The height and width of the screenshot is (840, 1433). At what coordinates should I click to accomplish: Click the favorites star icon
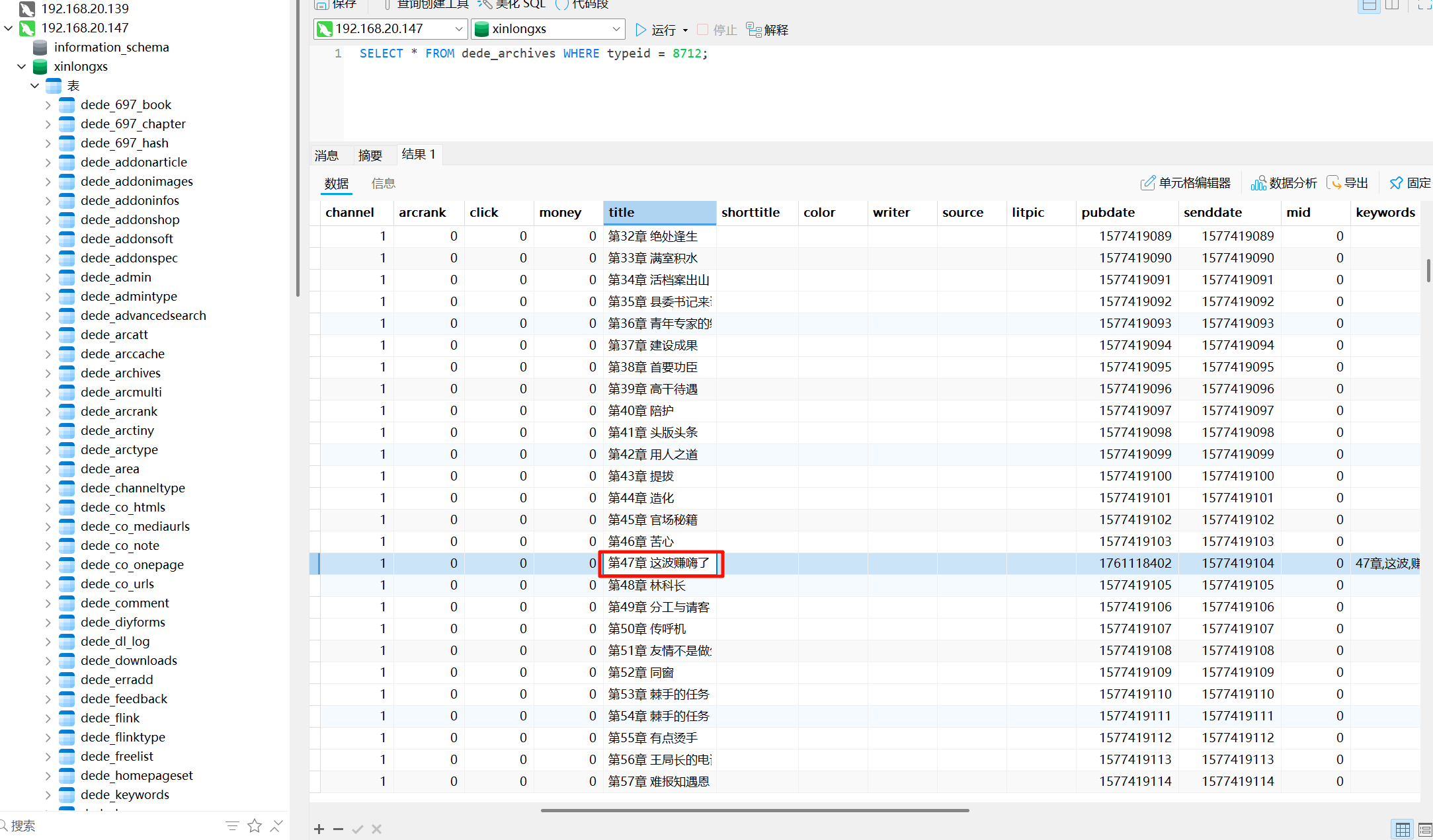point(255,825)
